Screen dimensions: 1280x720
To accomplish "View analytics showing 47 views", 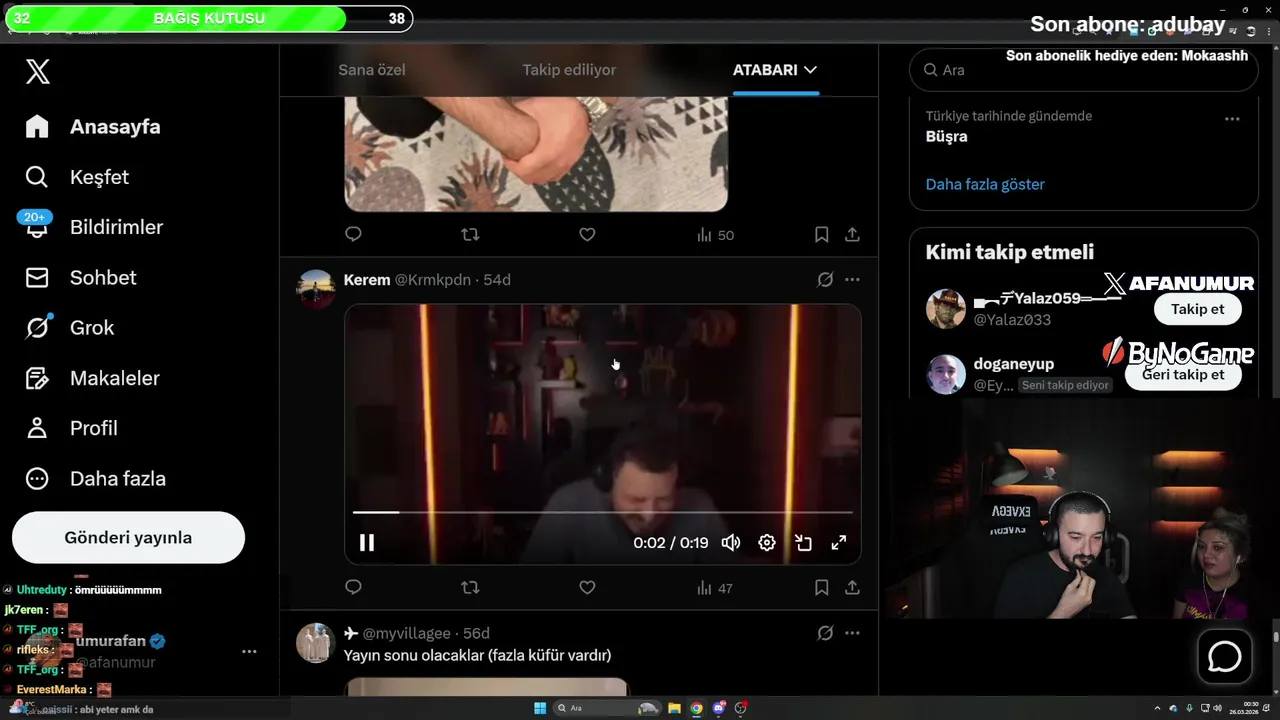I will 715,588.
